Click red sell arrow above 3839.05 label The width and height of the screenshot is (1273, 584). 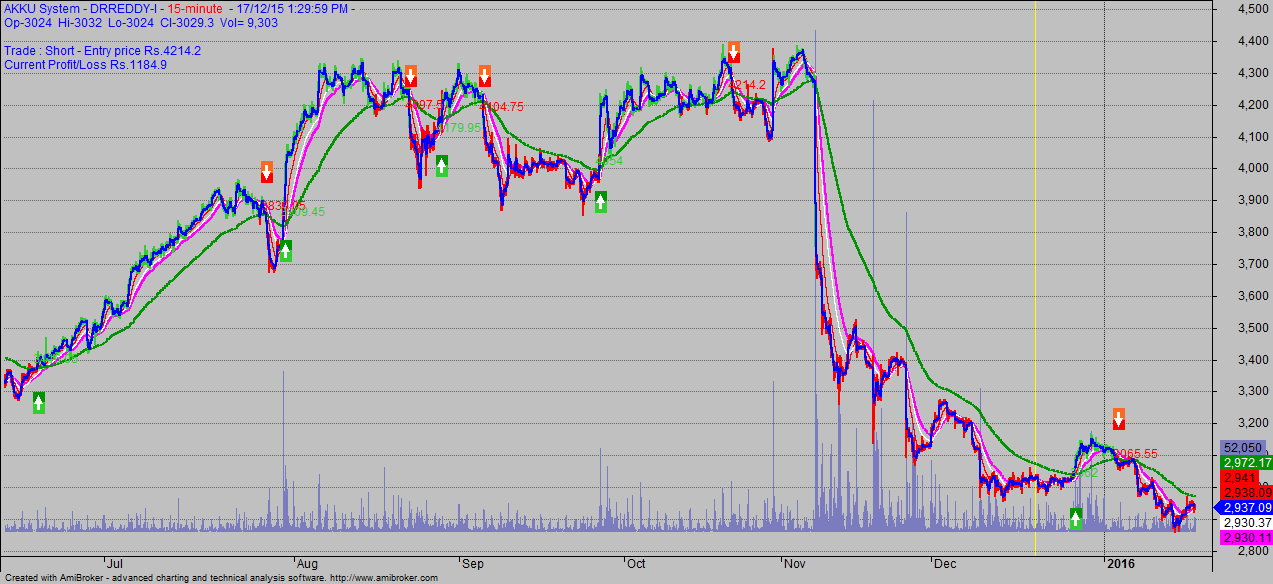click(x=267, y=171)
